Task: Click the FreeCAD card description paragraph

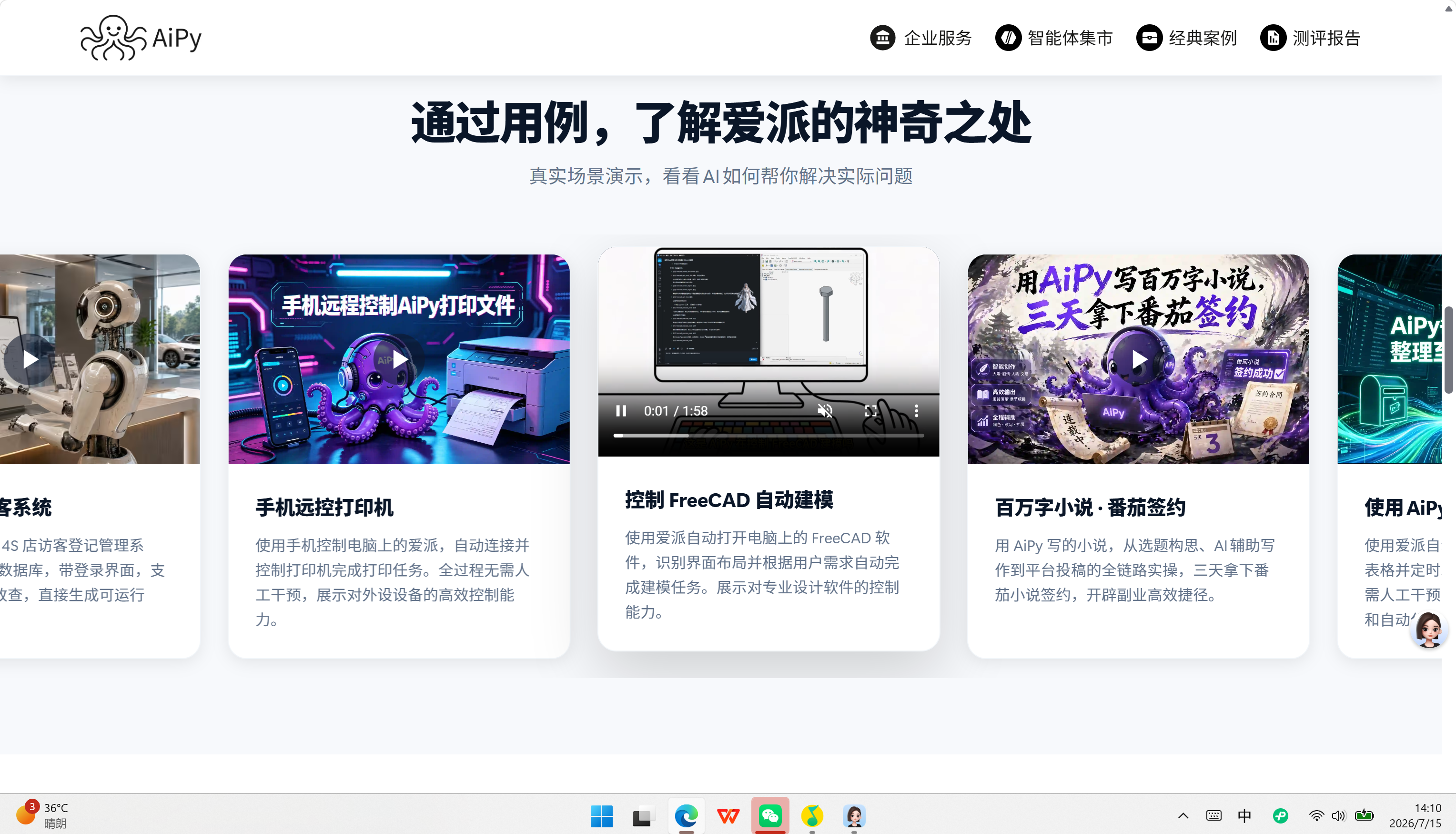Action: pos(762,575)
